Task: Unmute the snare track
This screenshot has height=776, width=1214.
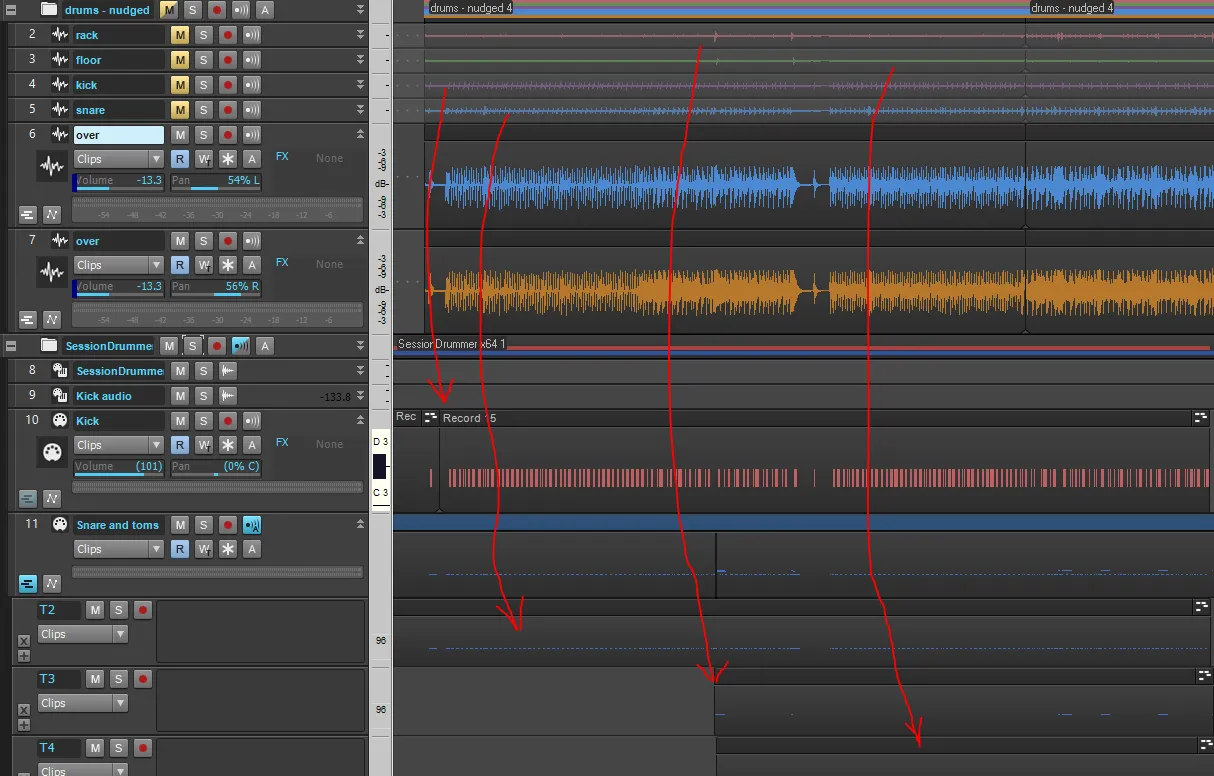Action: (180, 110)
